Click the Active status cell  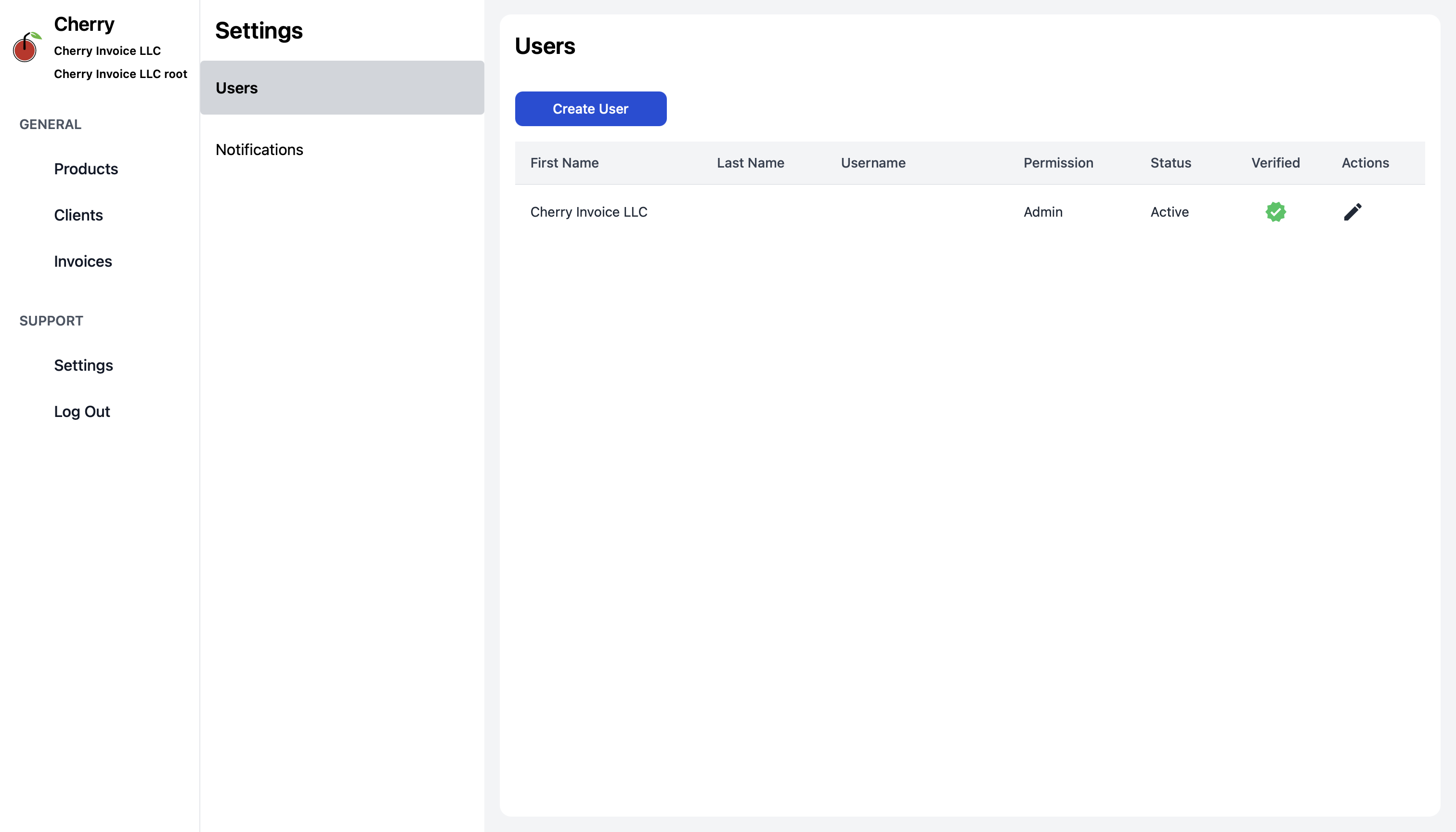(x=1169, y=212)
